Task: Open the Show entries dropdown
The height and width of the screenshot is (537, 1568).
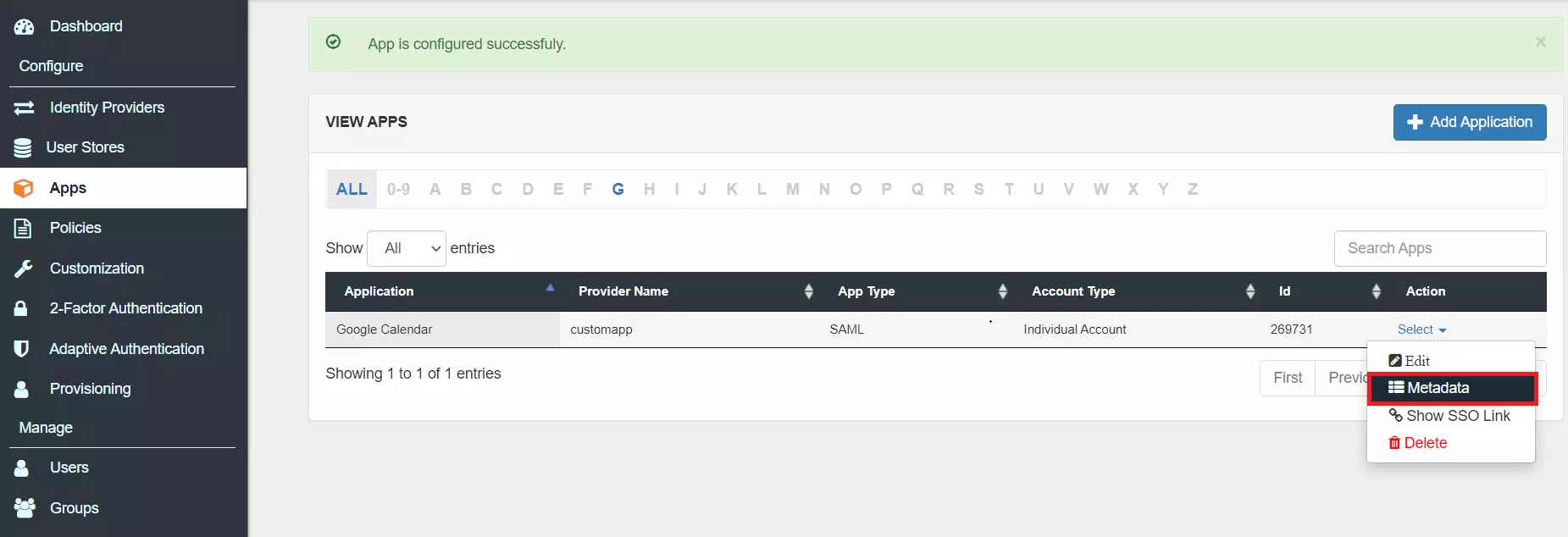Action: click(407, 248)
